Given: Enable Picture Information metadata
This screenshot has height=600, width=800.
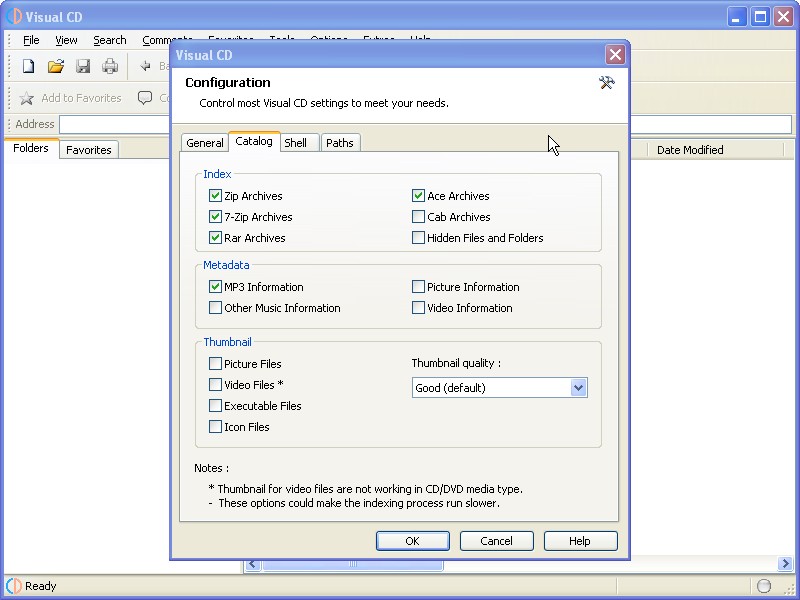Looking at the screenshot, I should click(x=418, y=286).
